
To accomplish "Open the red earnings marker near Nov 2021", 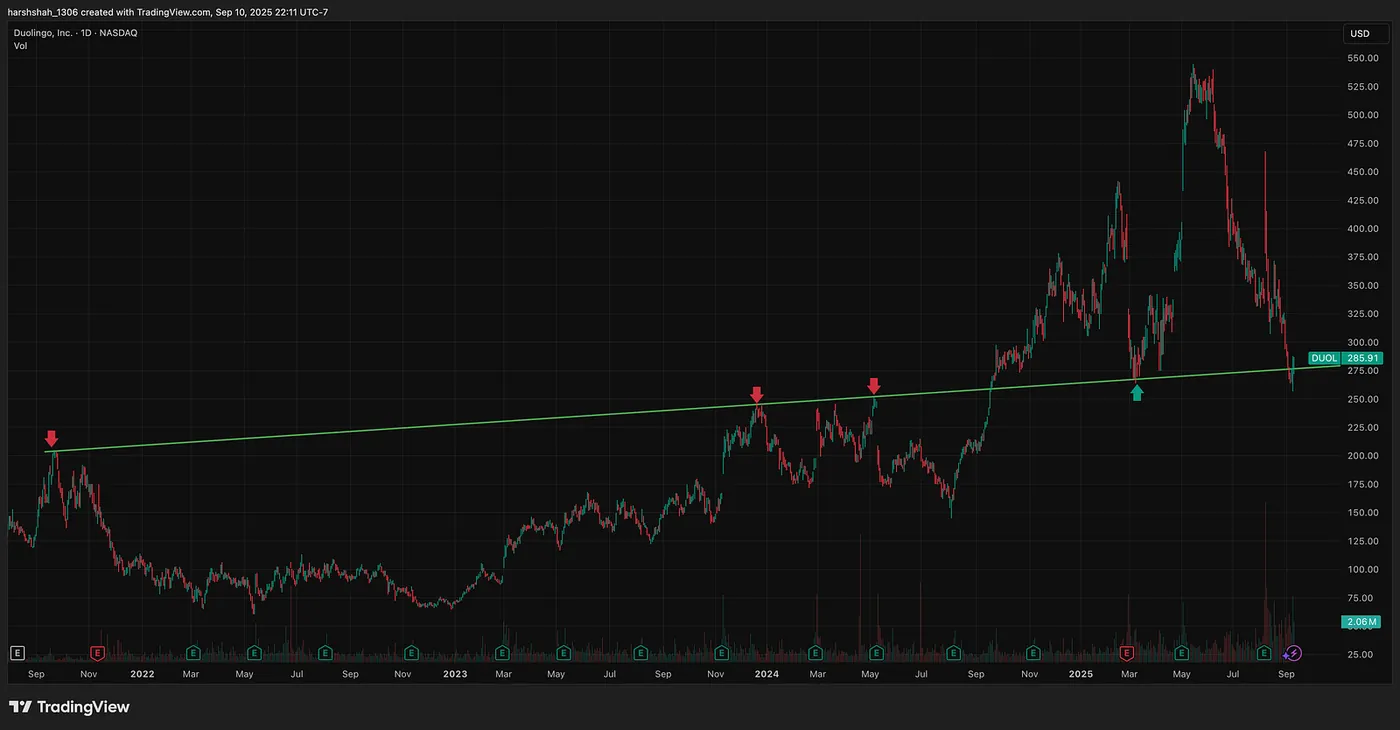I will [97, 653].
